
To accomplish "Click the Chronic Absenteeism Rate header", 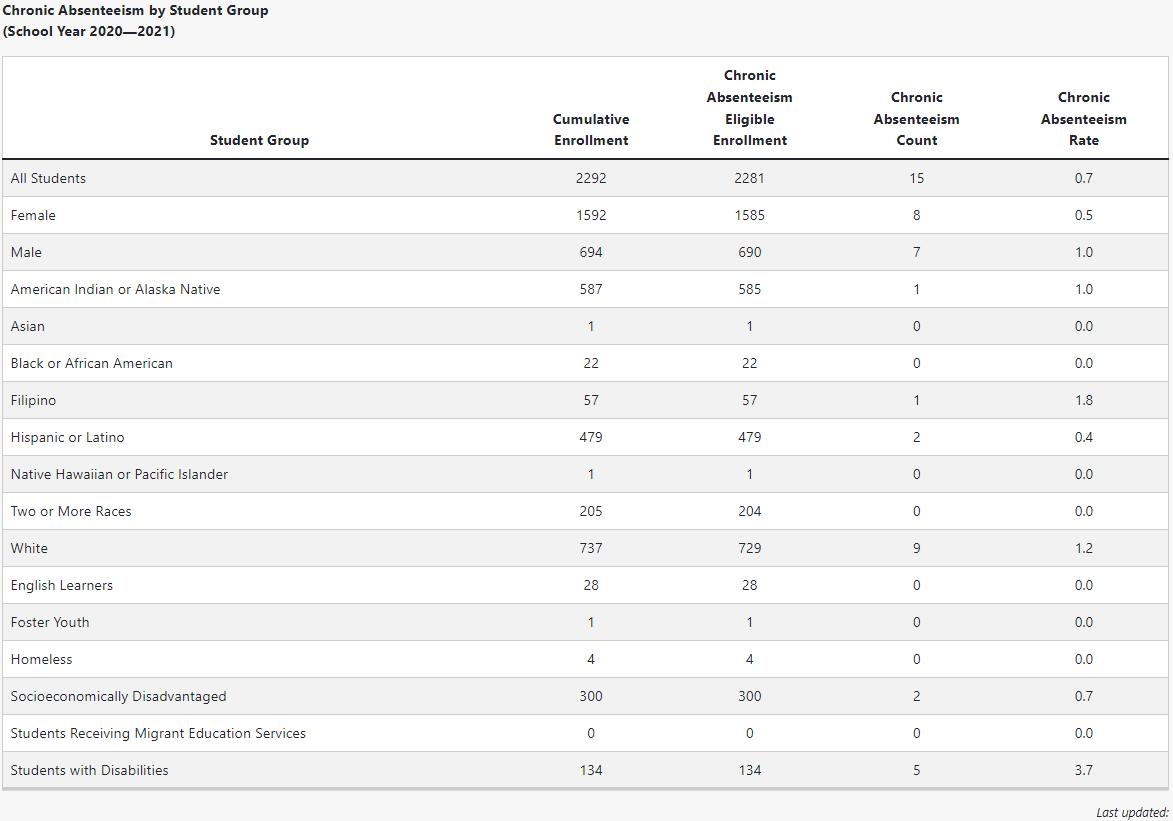I will tap(1083, 118).
